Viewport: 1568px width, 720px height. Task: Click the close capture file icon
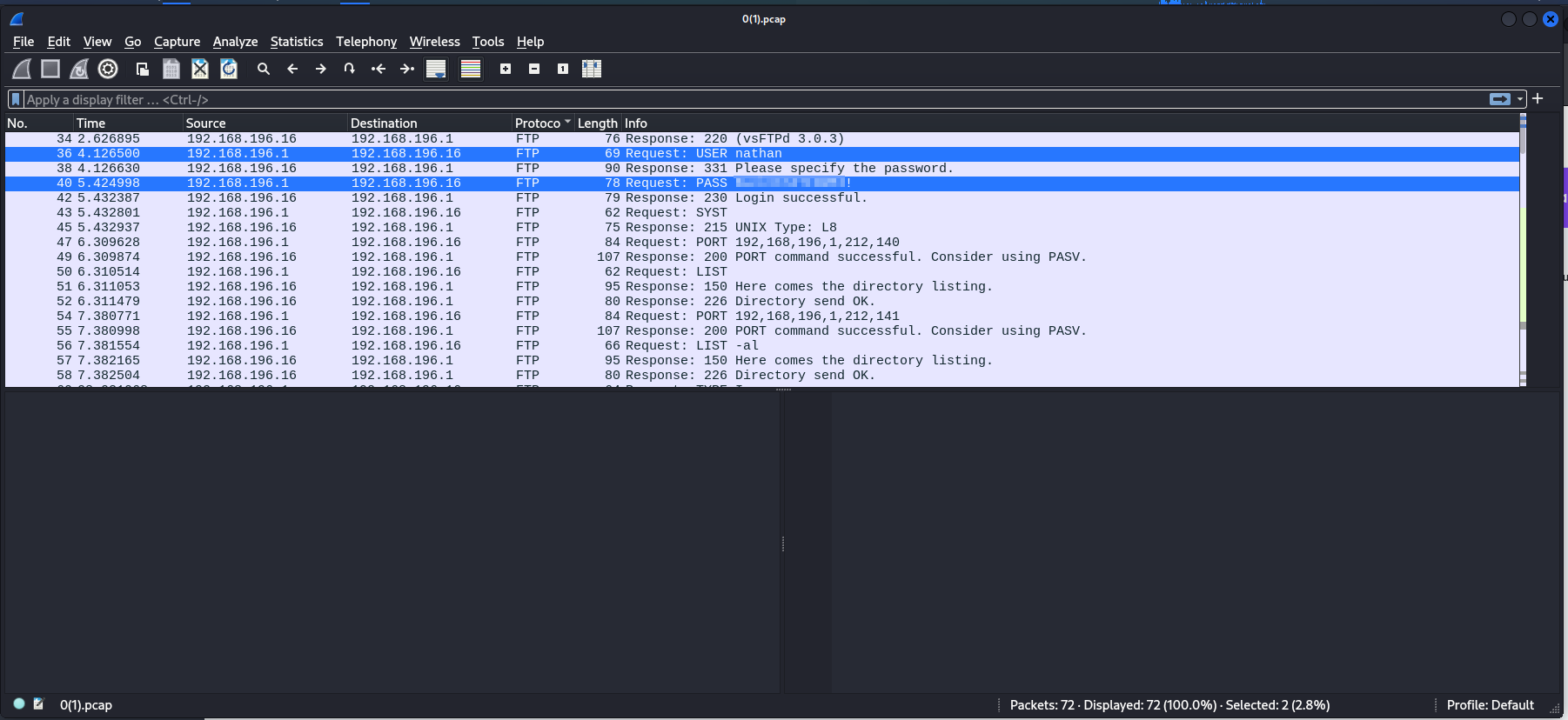[x=200, y=69]
